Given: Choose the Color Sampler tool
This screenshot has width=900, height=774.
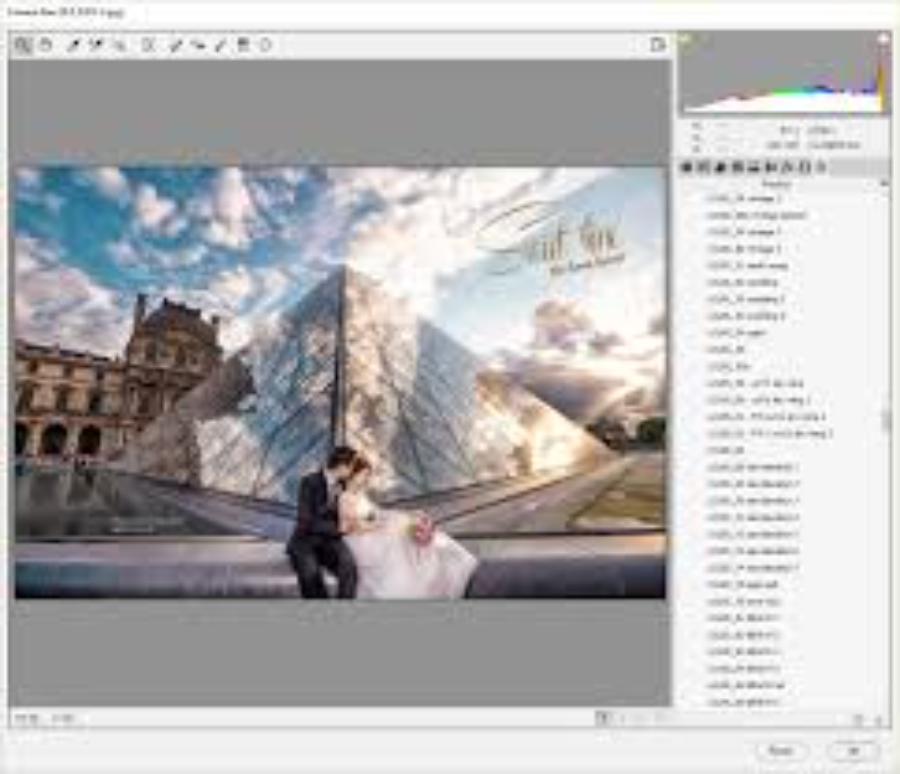Looking at the screenshot, I should coord(97,45).
